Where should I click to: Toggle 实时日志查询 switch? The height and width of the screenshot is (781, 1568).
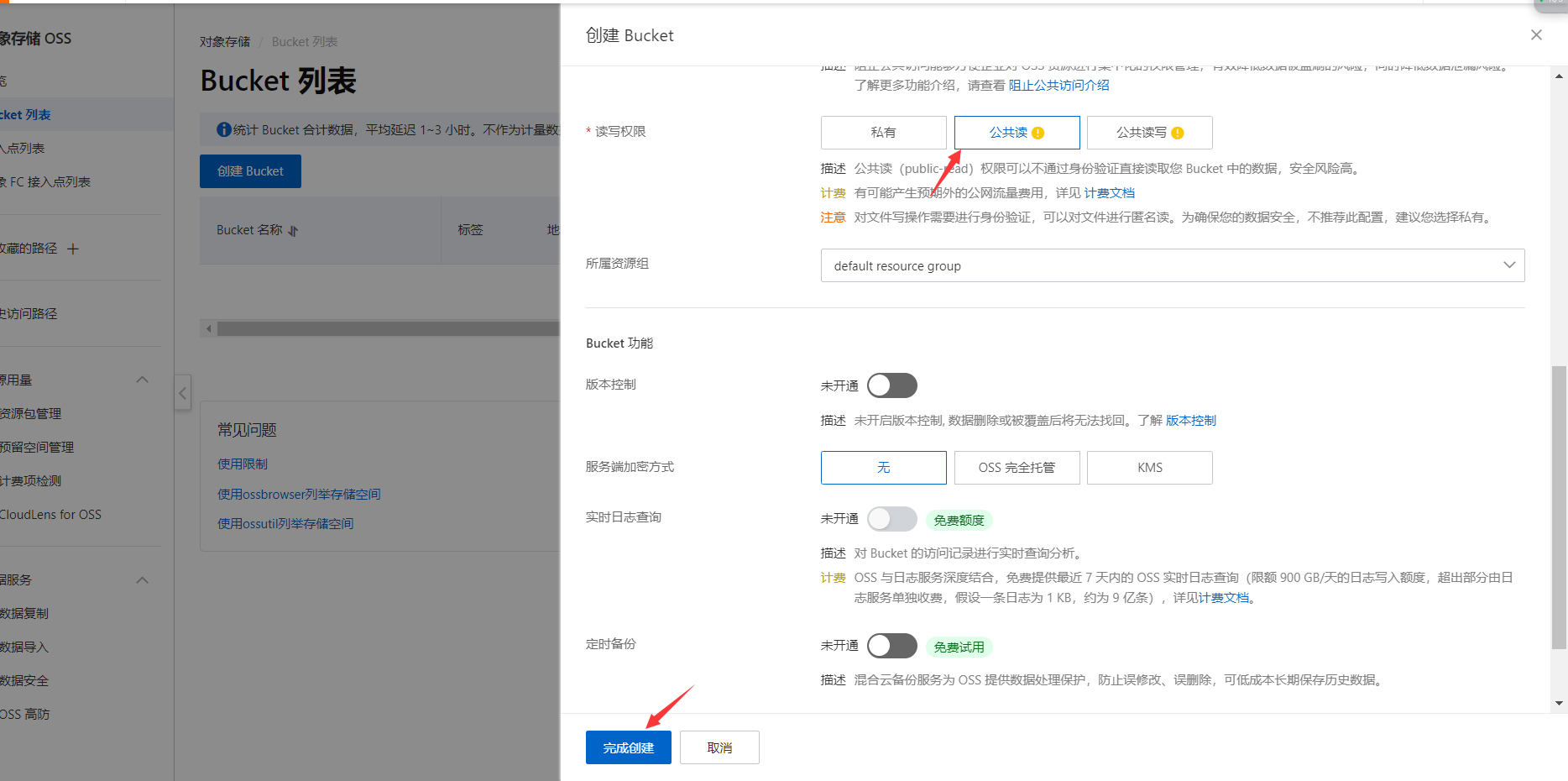click(892, 519)
